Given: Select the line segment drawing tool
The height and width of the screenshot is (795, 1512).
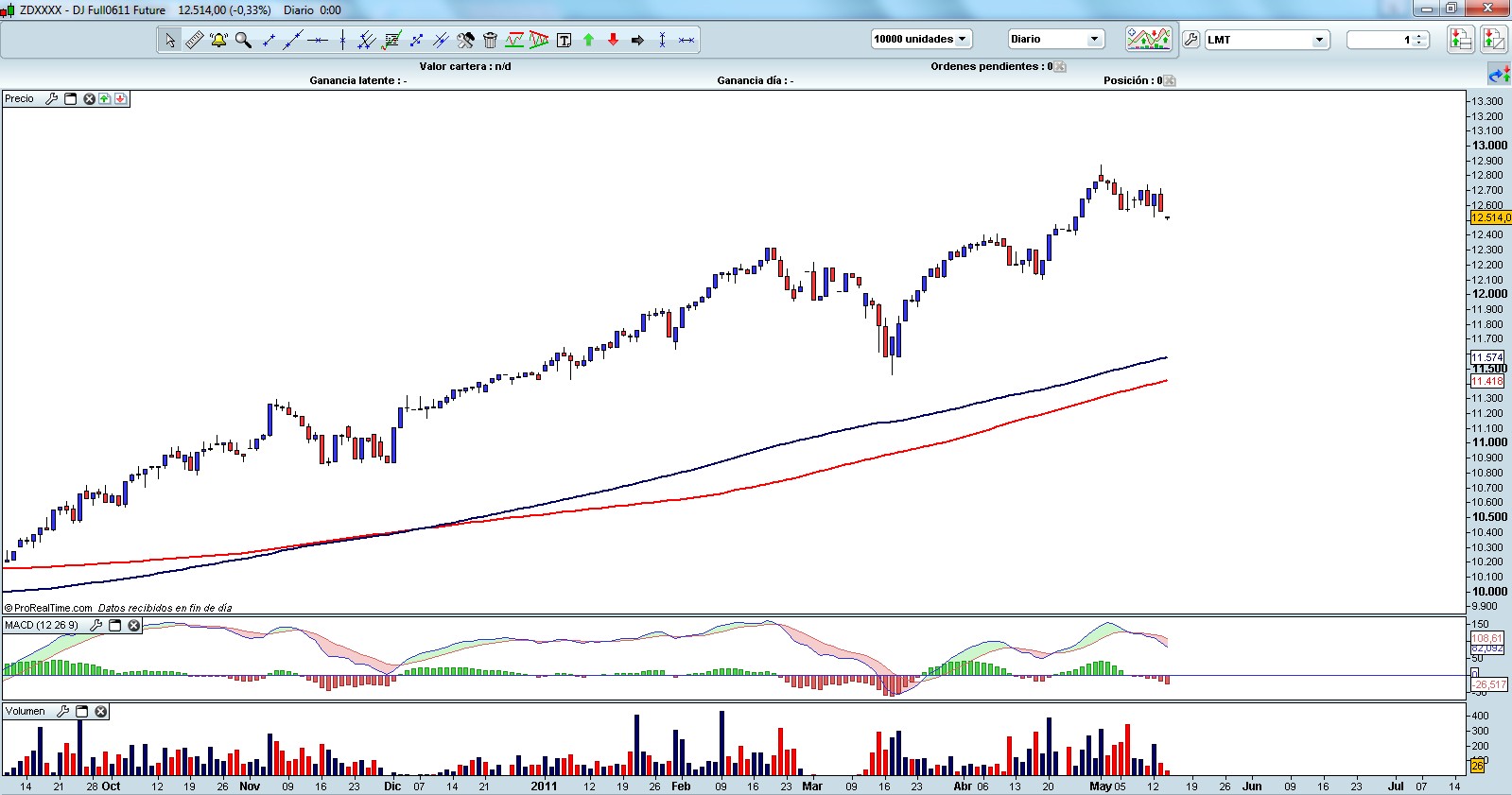Looking at the screenshot, I should pyautogui.click(x=269, y=40).
